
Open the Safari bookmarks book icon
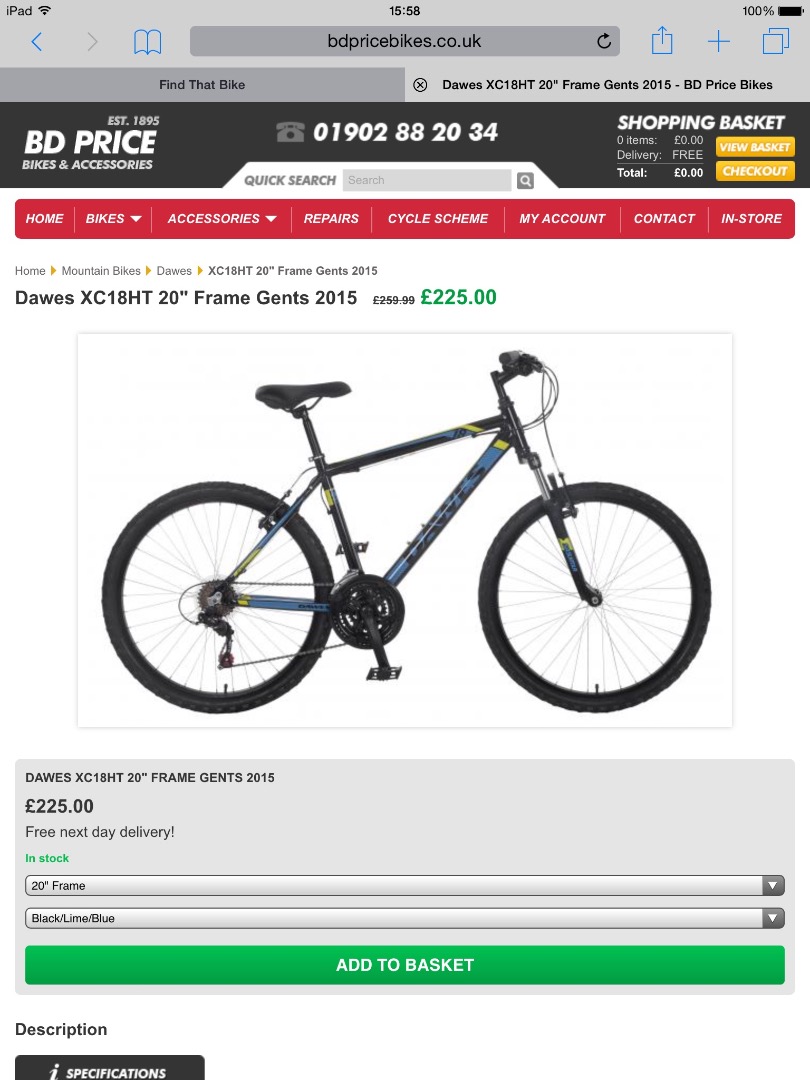point(147,42)
